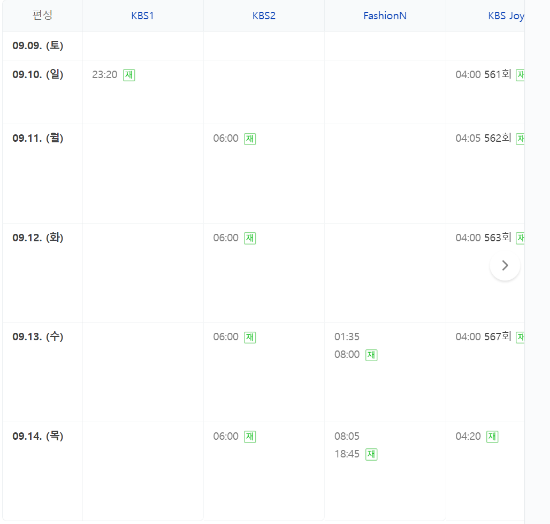Select the 09.11. (월) date row
The width and height of the screenshot is (550, 524).
click(38, 138)
